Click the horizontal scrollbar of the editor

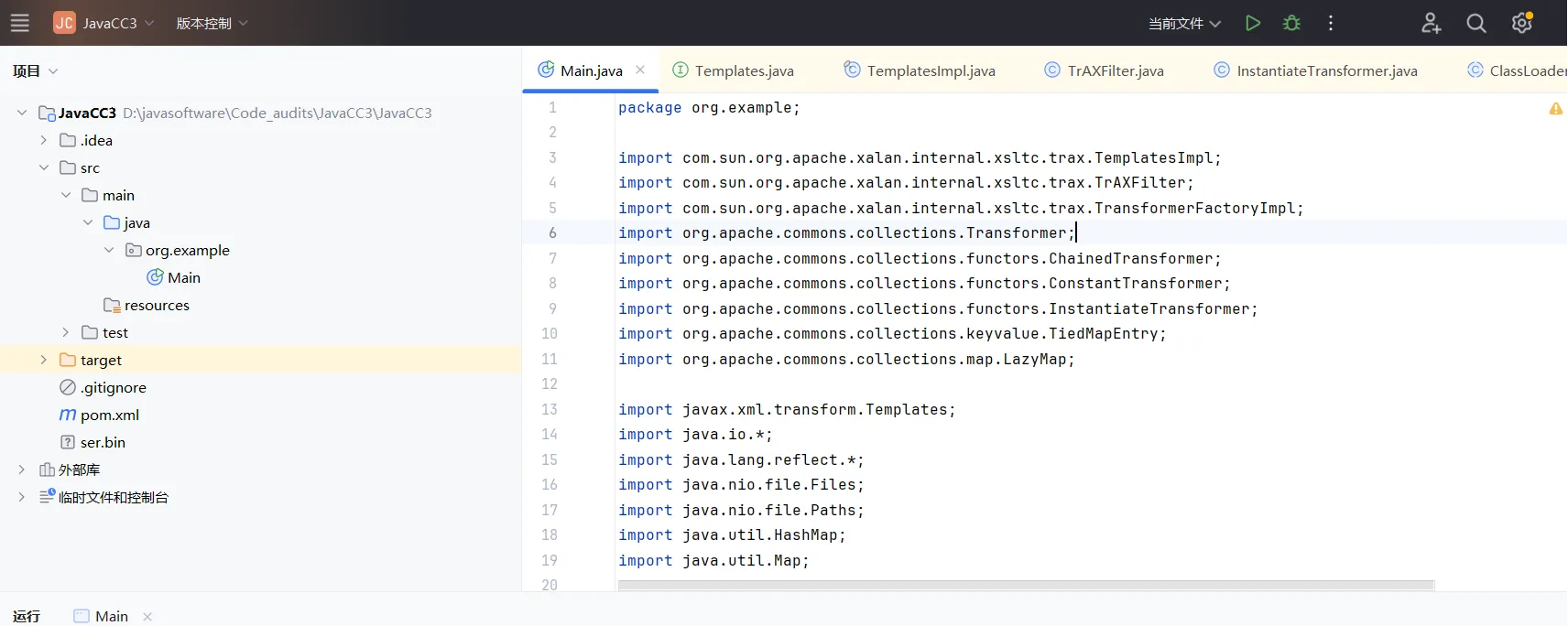[1026, 585]
